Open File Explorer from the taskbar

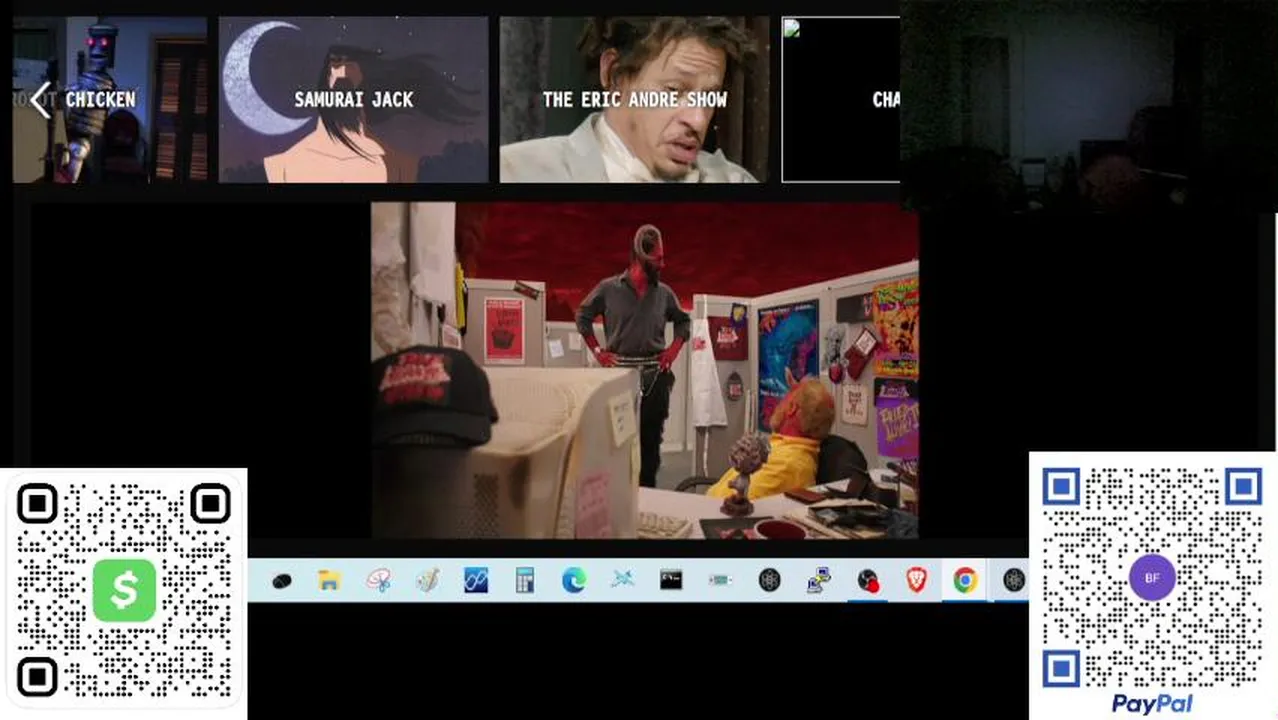[x=330, y=580]
